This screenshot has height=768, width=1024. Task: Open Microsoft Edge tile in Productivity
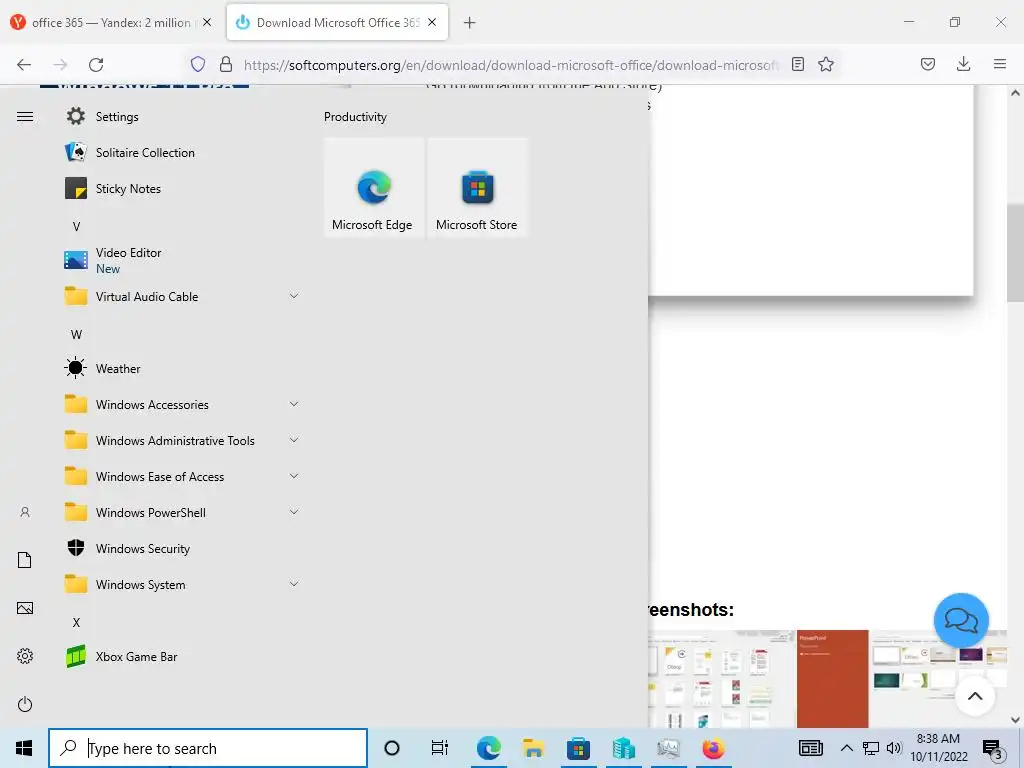click(x=374, y=187)
